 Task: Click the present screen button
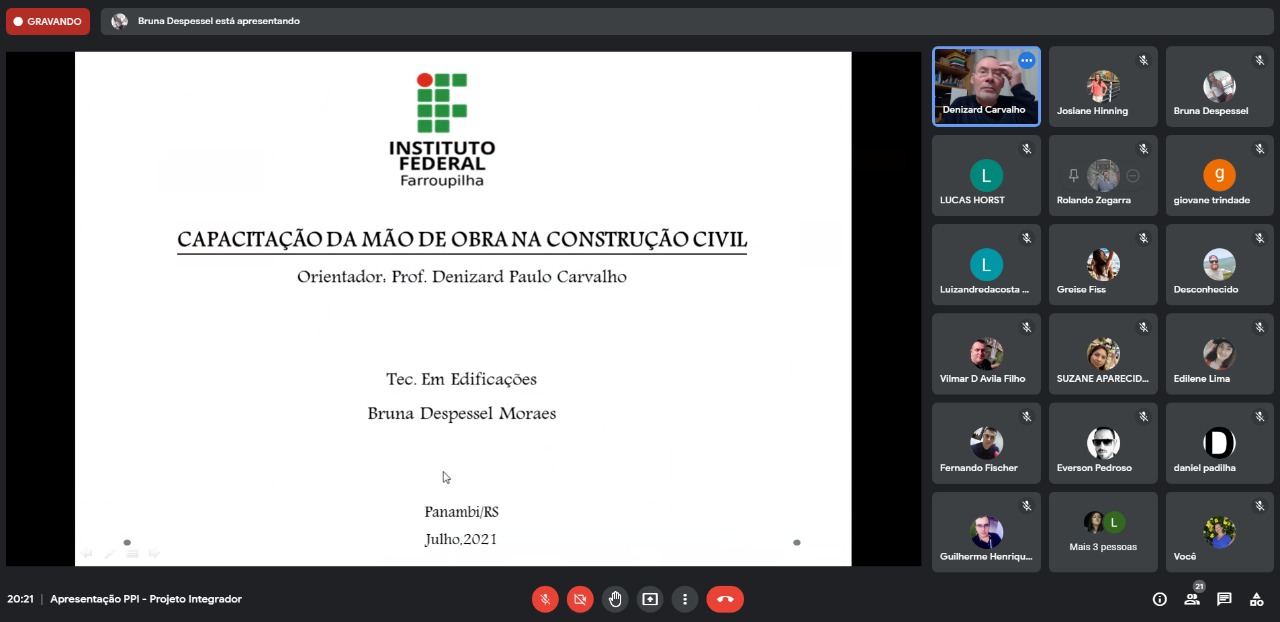(650, 599)
